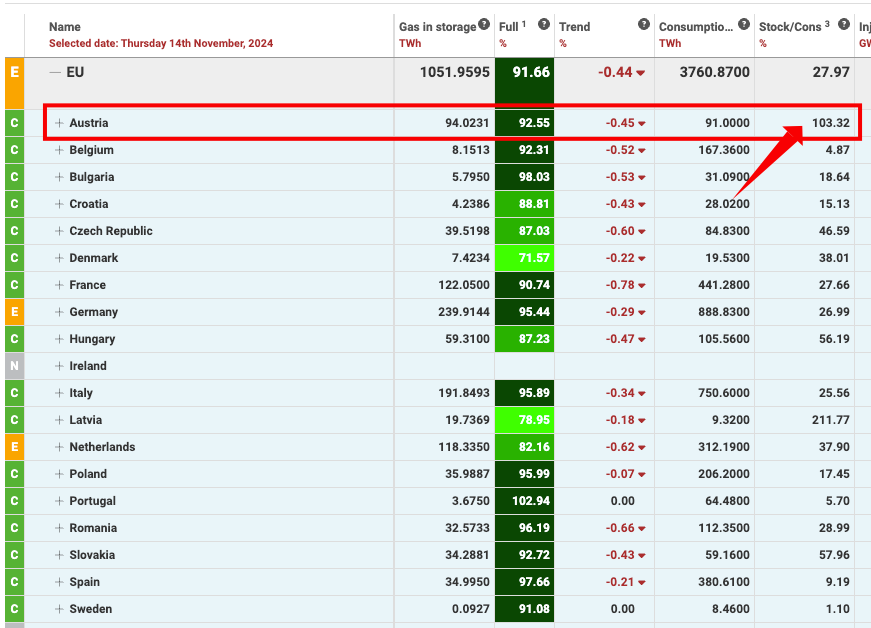This screenshot has width=871, height=628.
Task: Click Bulgaria's full percentage cell 98.03
Action: point(524,177)
